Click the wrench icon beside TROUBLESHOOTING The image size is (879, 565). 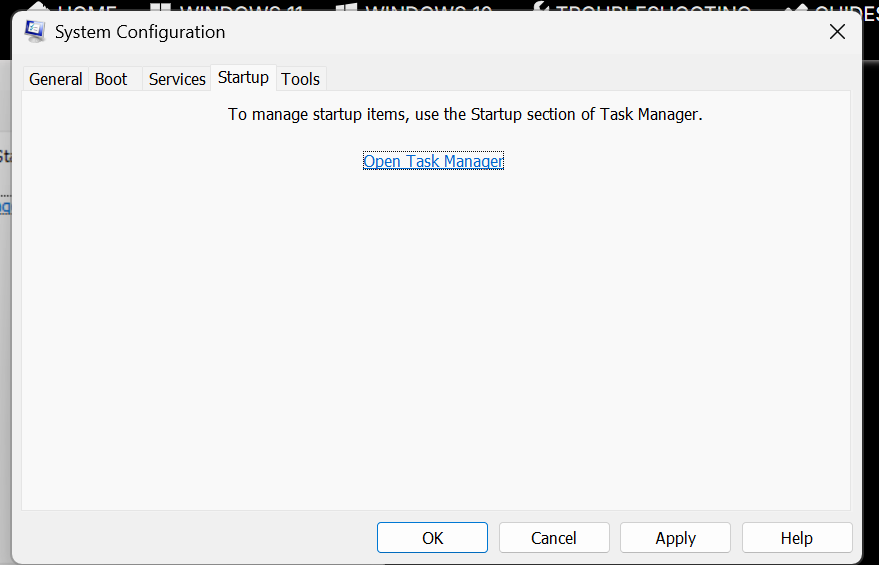pyautogui.click(x=541, y=6)
